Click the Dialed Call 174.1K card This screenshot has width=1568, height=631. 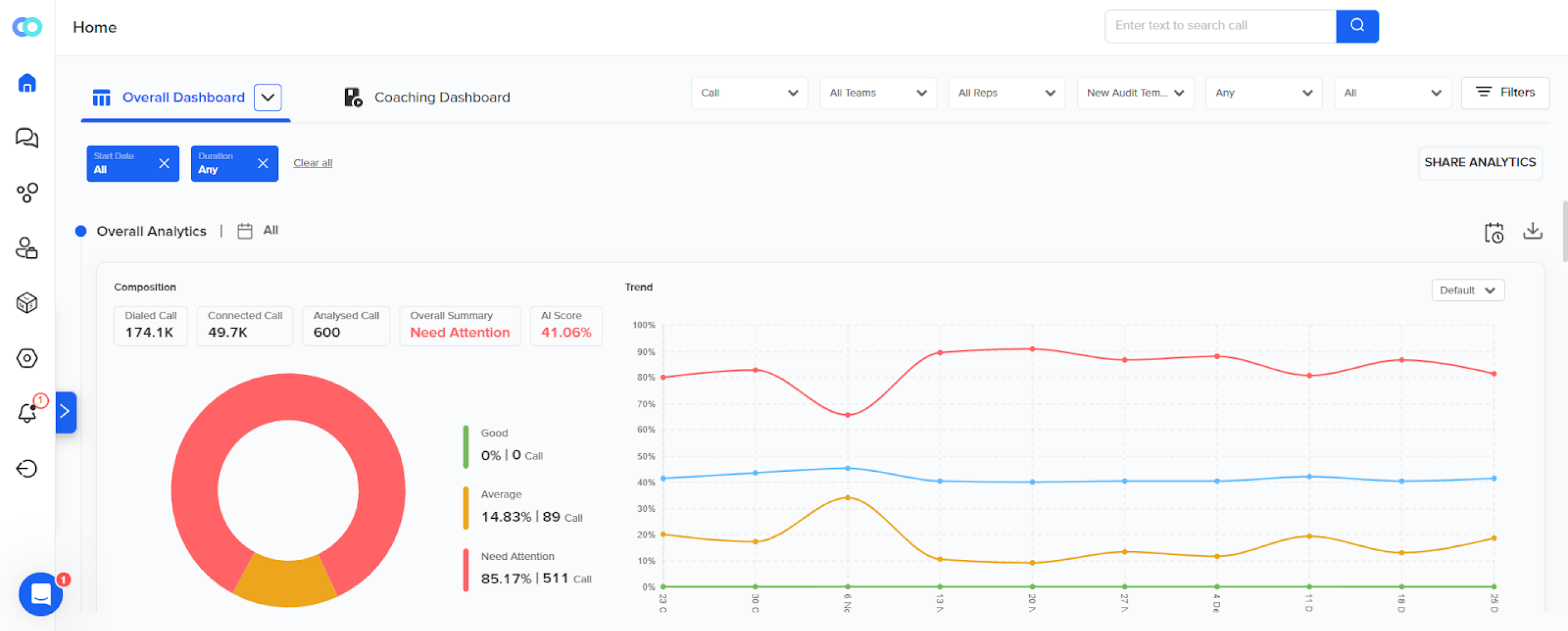pyautogui.click(x=150, y=325)
